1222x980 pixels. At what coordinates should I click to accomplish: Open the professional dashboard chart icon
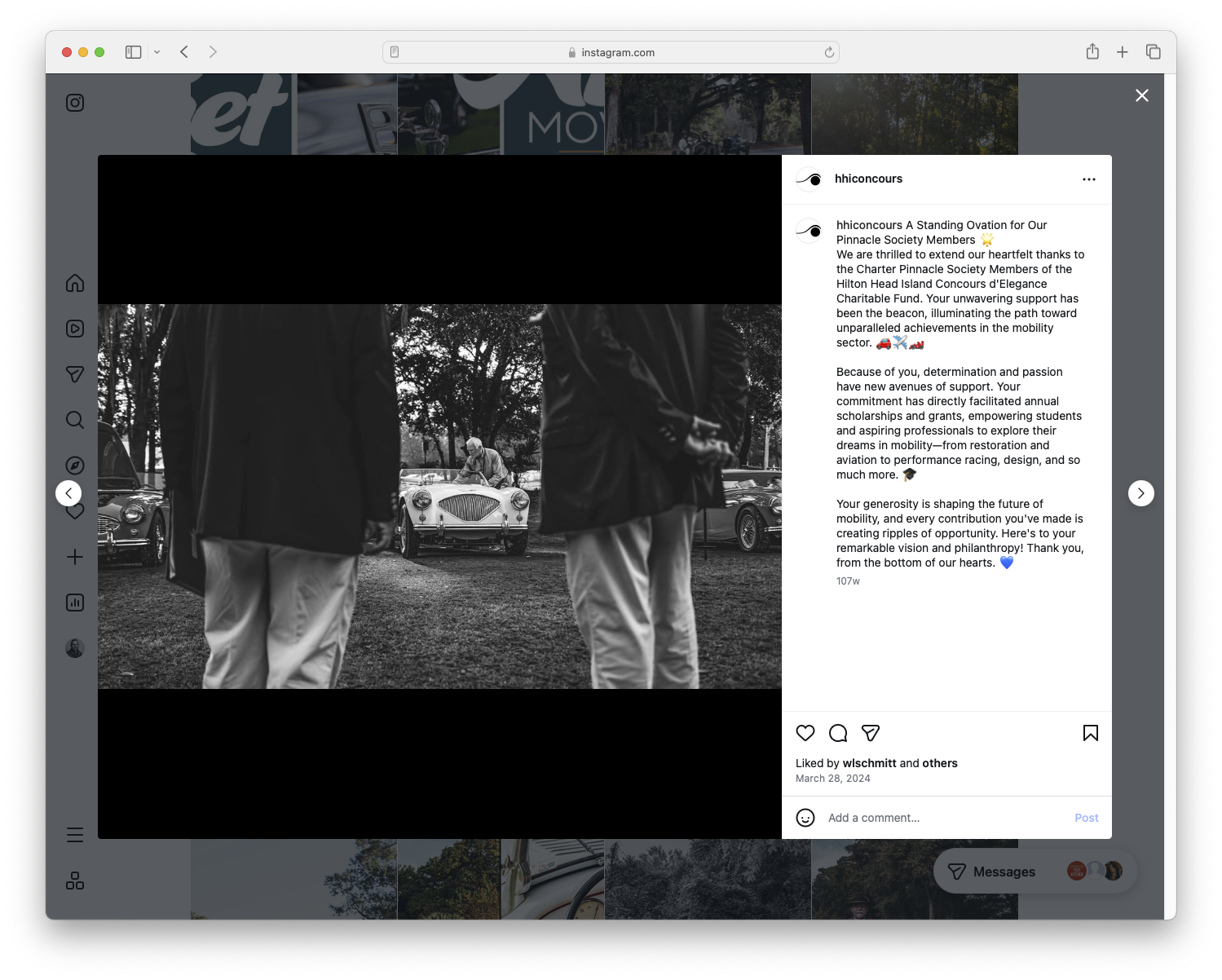click(x=74, y=603)
